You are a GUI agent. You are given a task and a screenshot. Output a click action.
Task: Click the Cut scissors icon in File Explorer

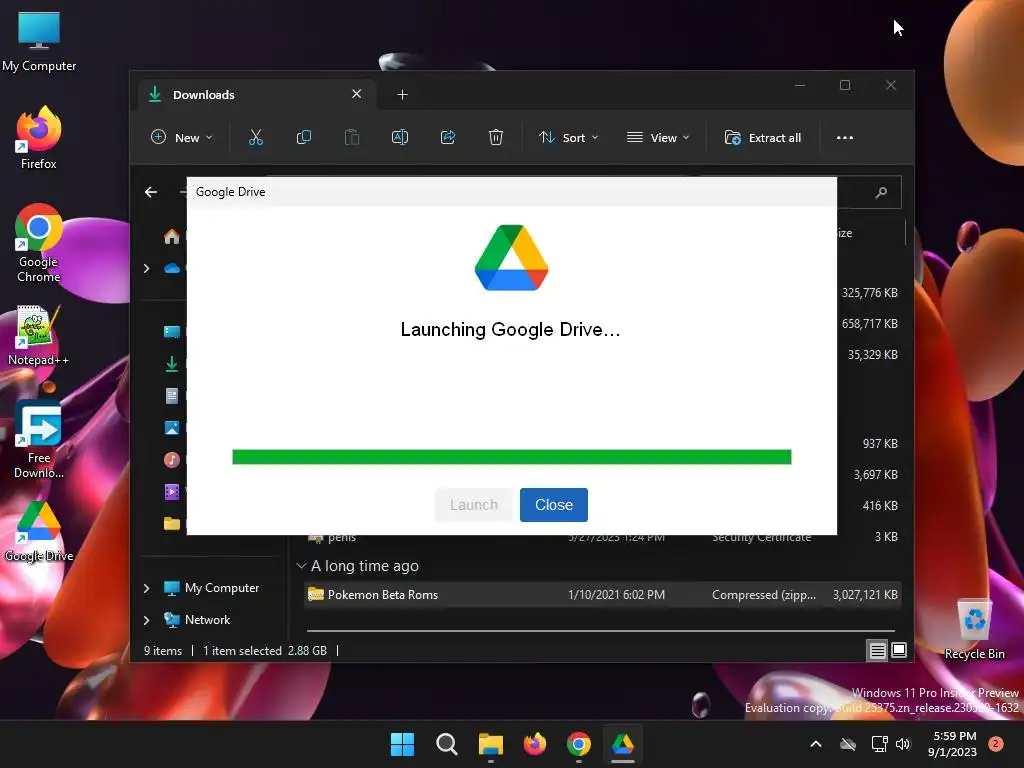pyautogui.click(x=255, y=137)
